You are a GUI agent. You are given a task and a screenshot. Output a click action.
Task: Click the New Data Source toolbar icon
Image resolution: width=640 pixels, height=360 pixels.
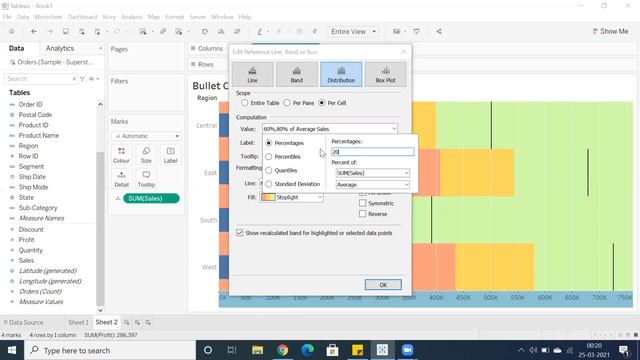pos(82,31)
